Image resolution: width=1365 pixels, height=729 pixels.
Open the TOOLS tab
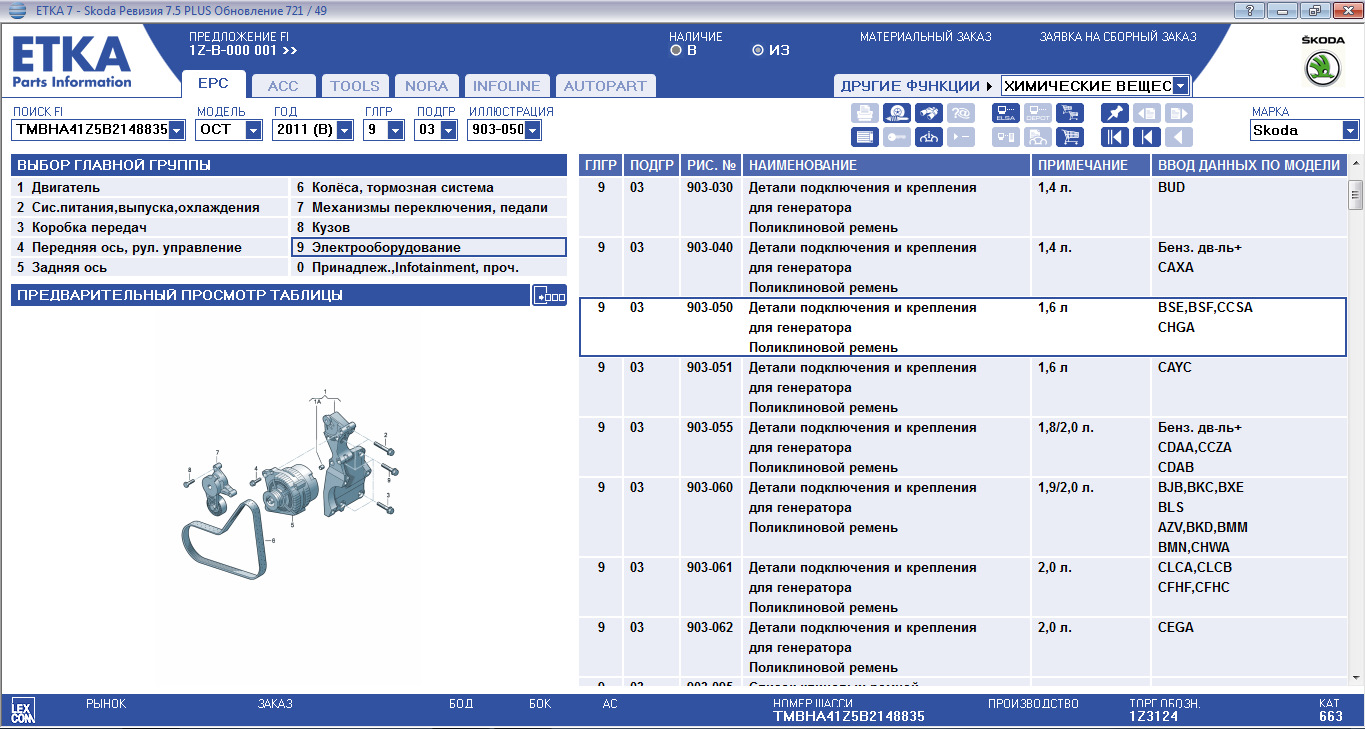point(355,86)
